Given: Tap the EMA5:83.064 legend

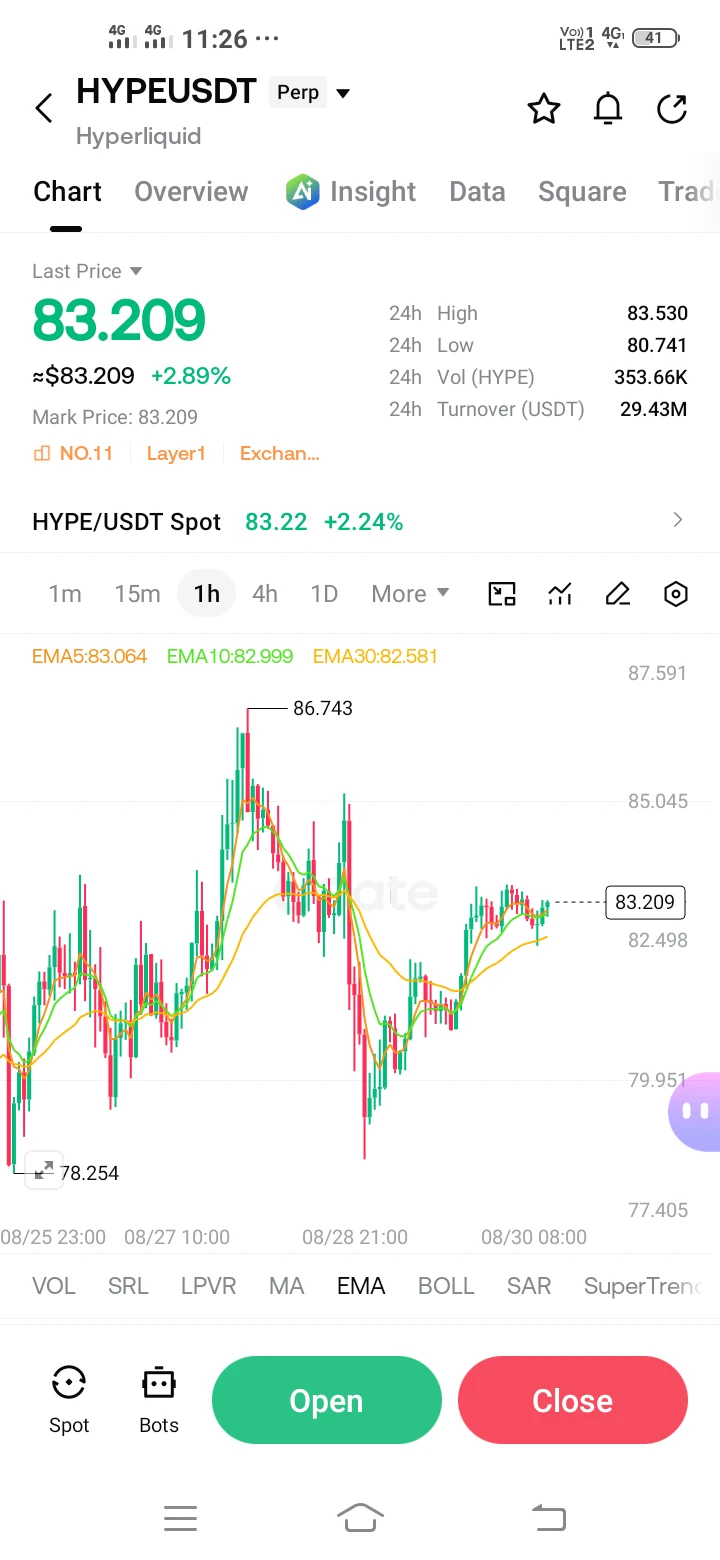Looking at the screenshot, I should pyautogui.click(x=89, y=656).
